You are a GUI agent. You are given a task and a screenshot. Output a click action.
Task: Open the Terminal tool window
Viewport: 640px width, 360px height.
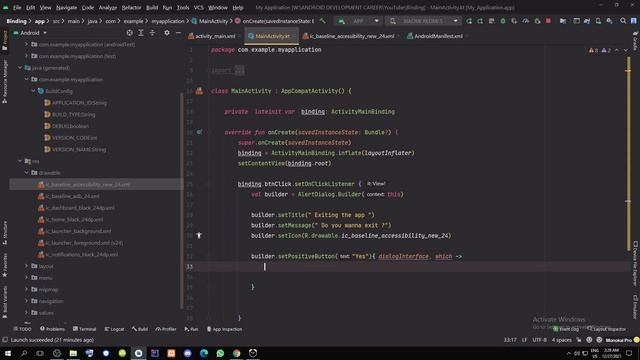pyautogui.click(x=84, y=329)
